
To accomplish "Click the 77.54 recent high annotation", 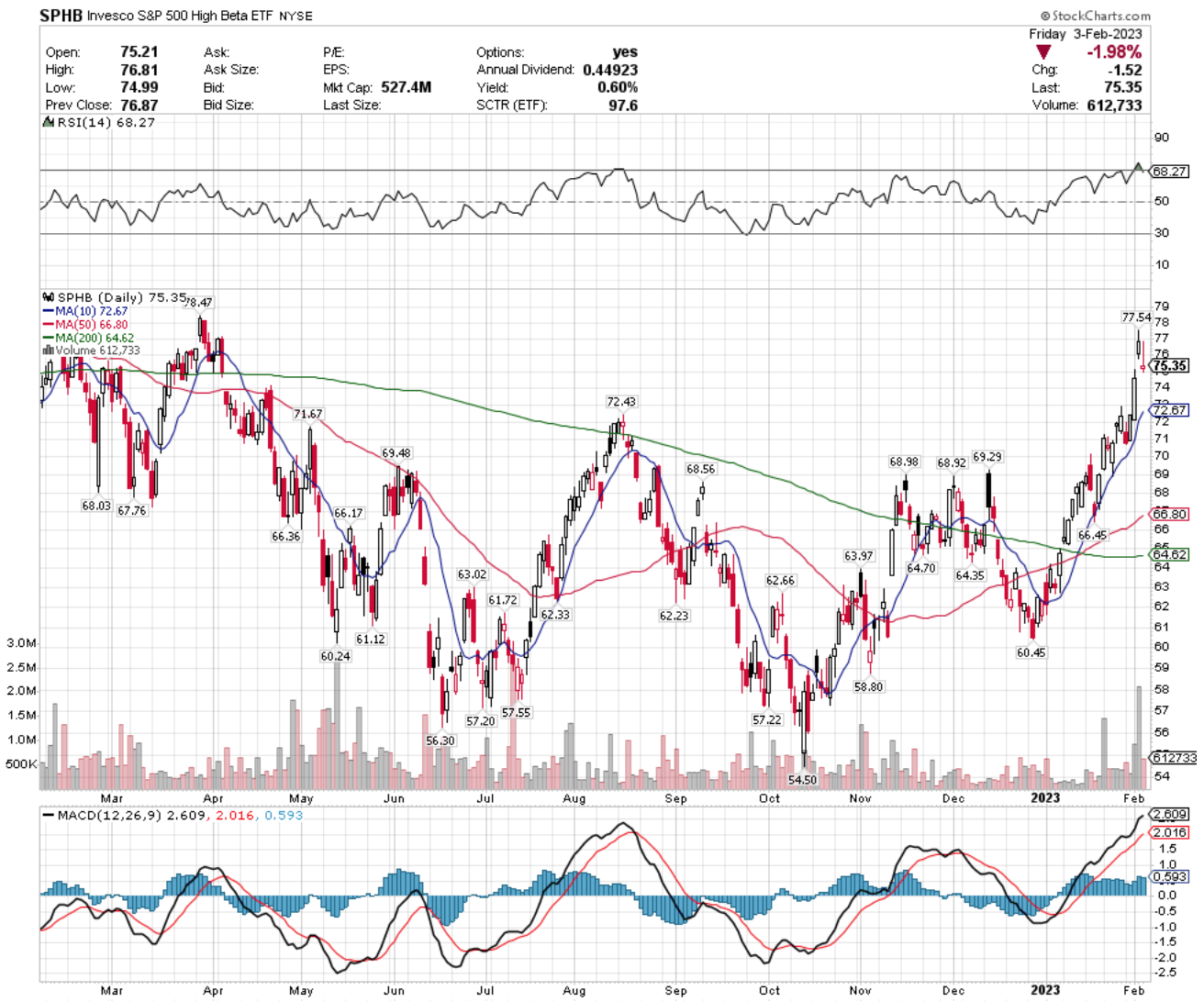I will 1136,317.
